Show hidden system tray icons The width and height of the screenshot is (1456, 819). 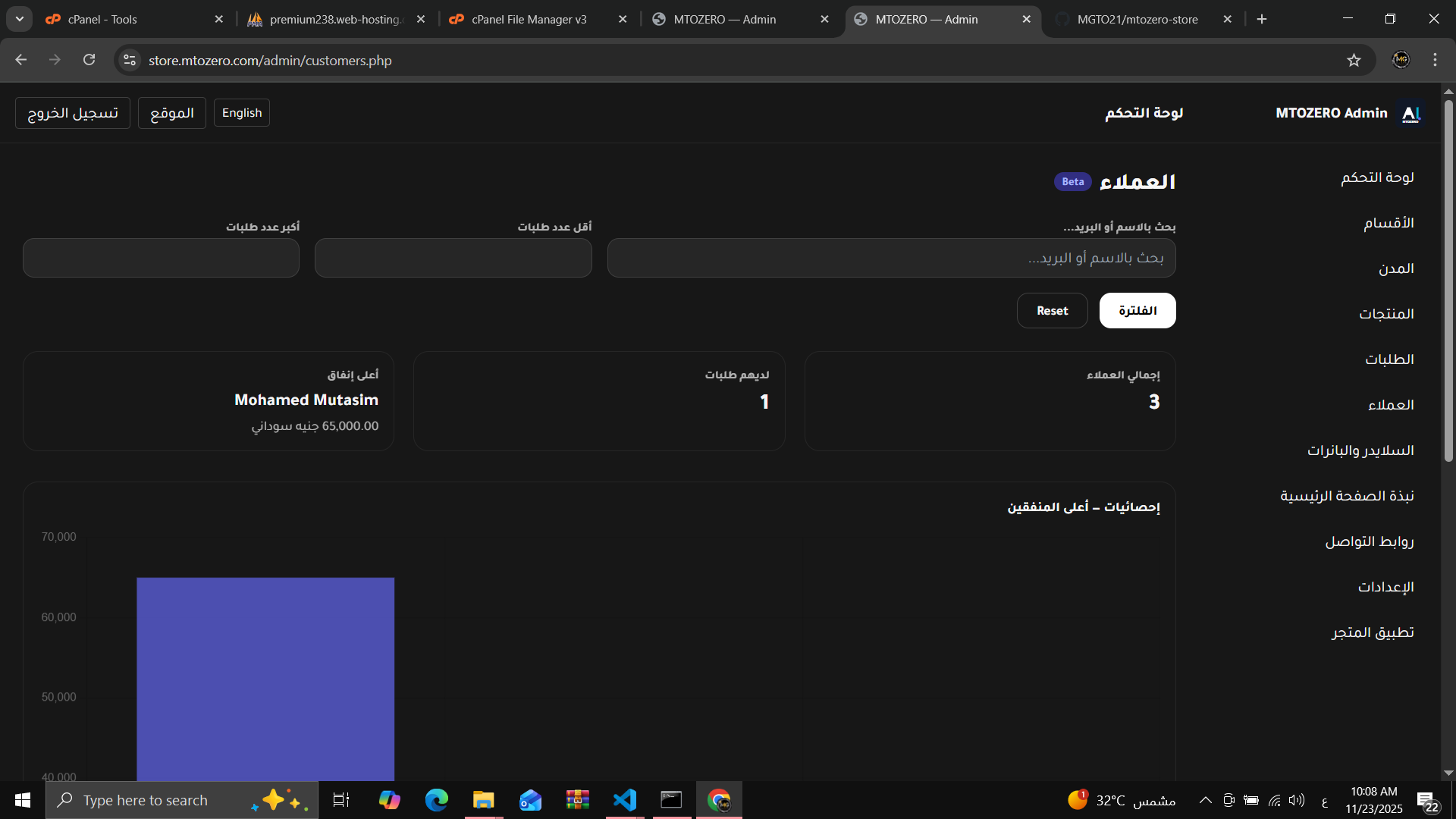coord(1205,800)
